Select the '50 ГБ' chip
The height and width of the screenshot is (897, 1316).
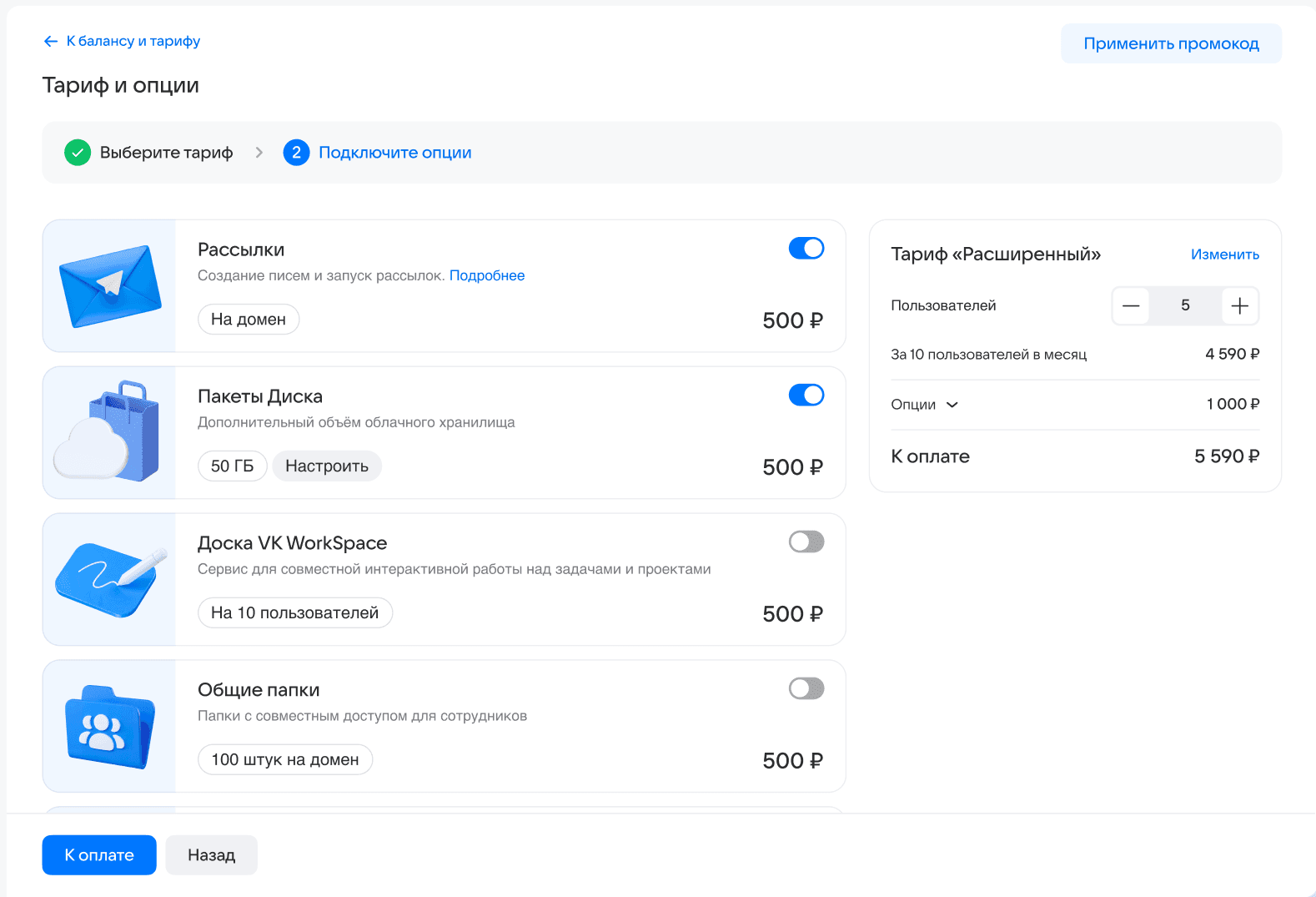(x=233, y=466)
